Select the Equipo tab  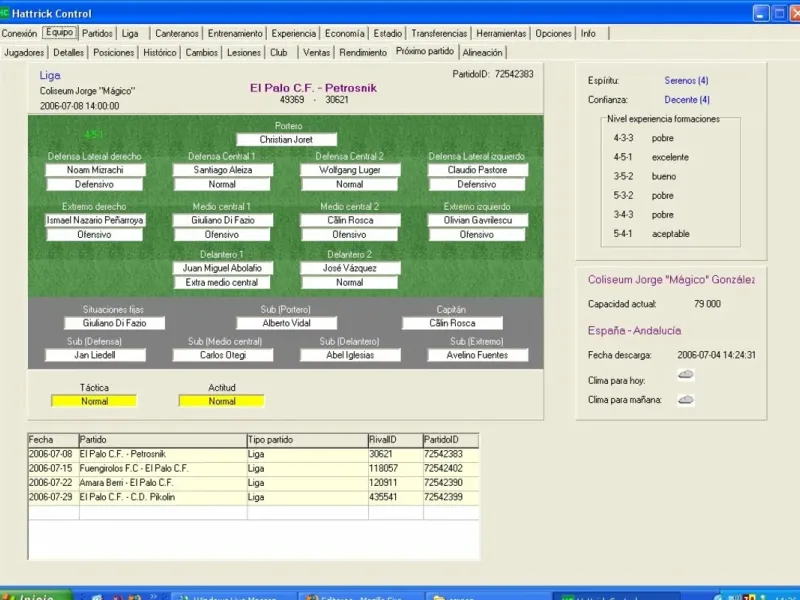pyautogui.click(x=60, y=32)
